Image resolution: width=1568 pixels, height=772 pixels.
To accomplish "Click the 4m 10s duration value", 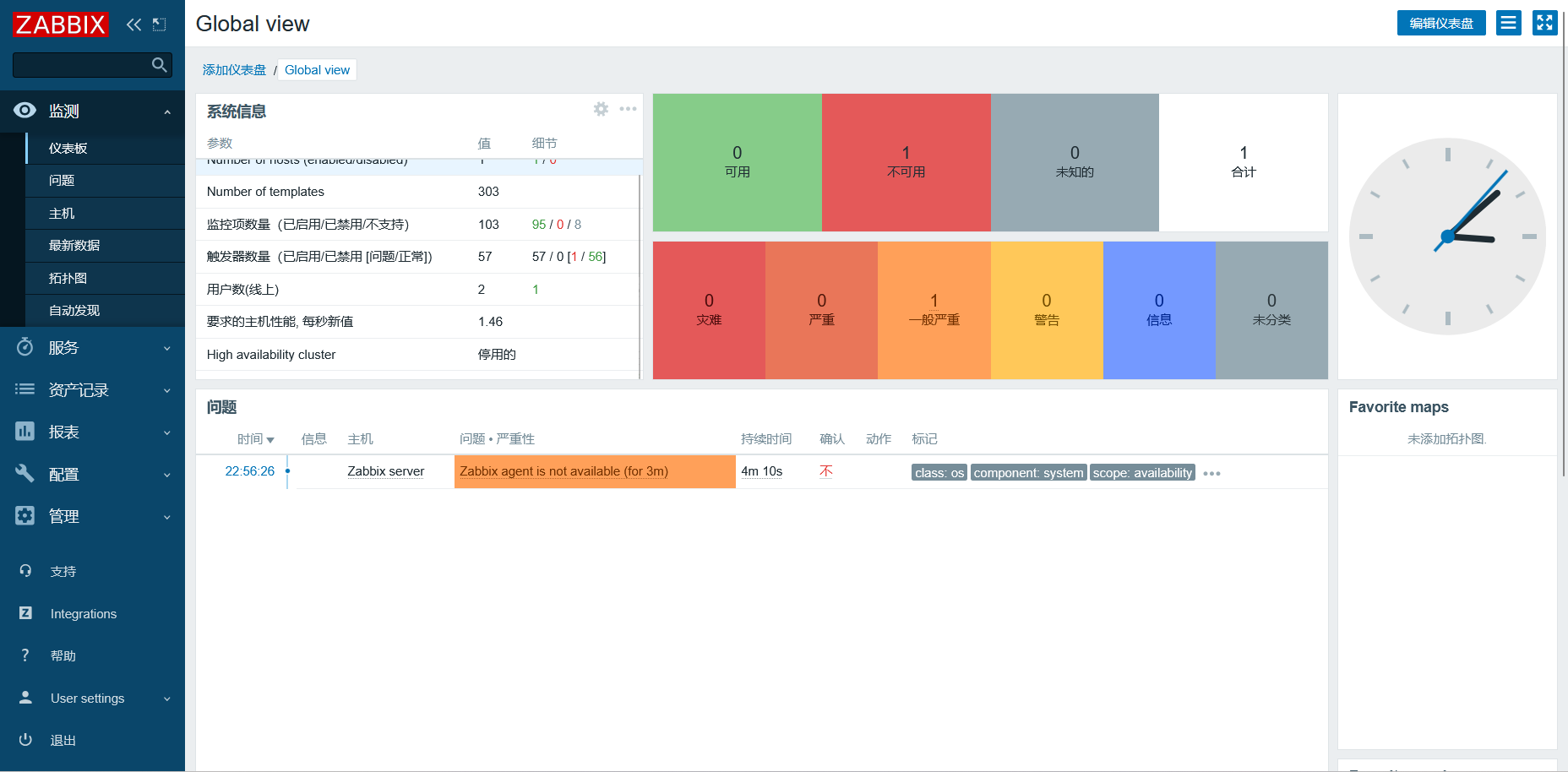I will (x=762, y=471).
